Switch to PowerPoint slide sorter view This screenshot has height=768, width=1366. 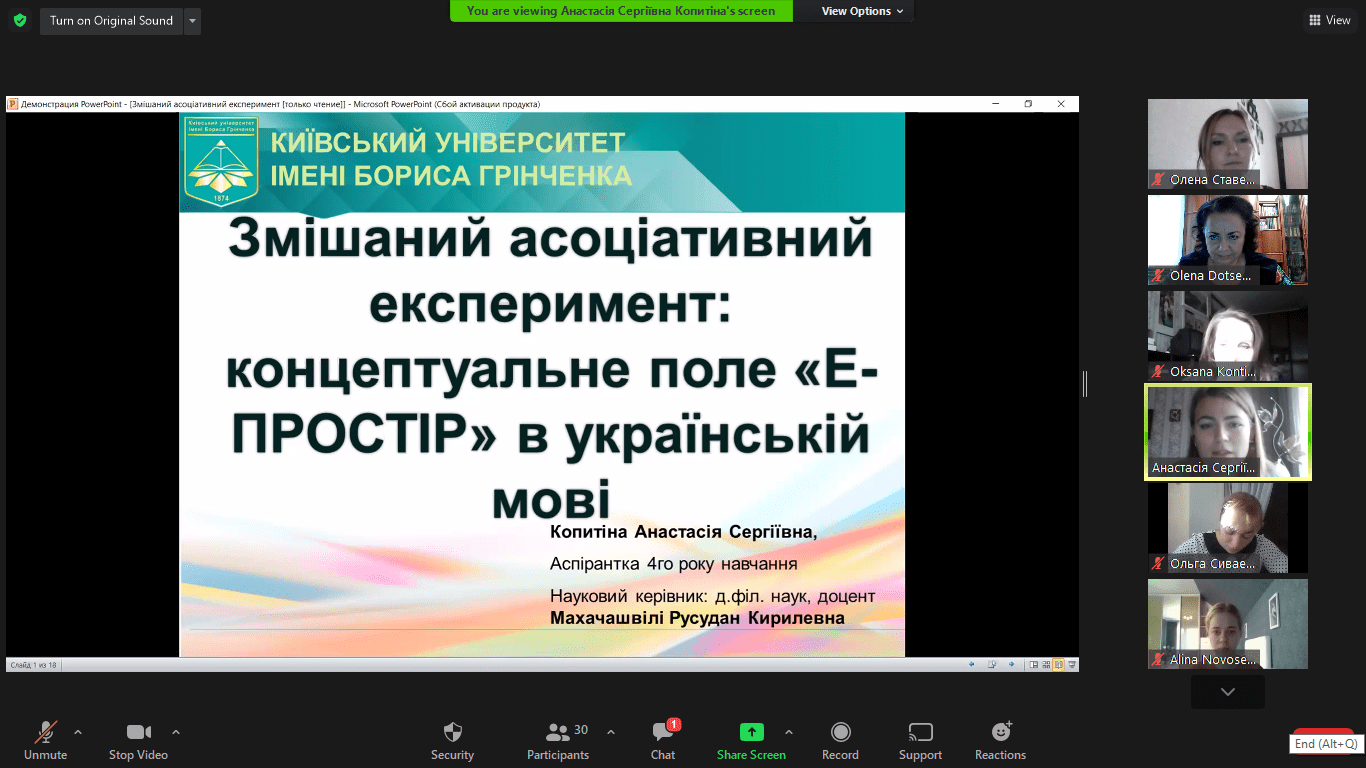[x=1046, y=664]
